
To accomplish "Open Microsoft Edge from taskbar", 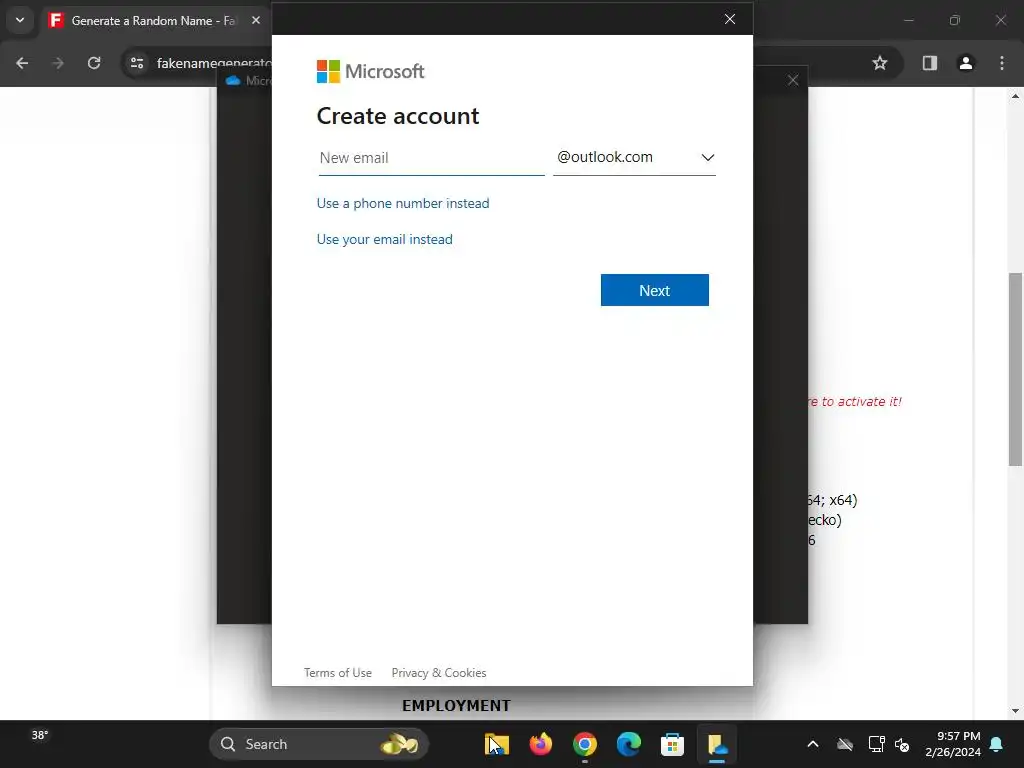I will [x=628, y=744].
